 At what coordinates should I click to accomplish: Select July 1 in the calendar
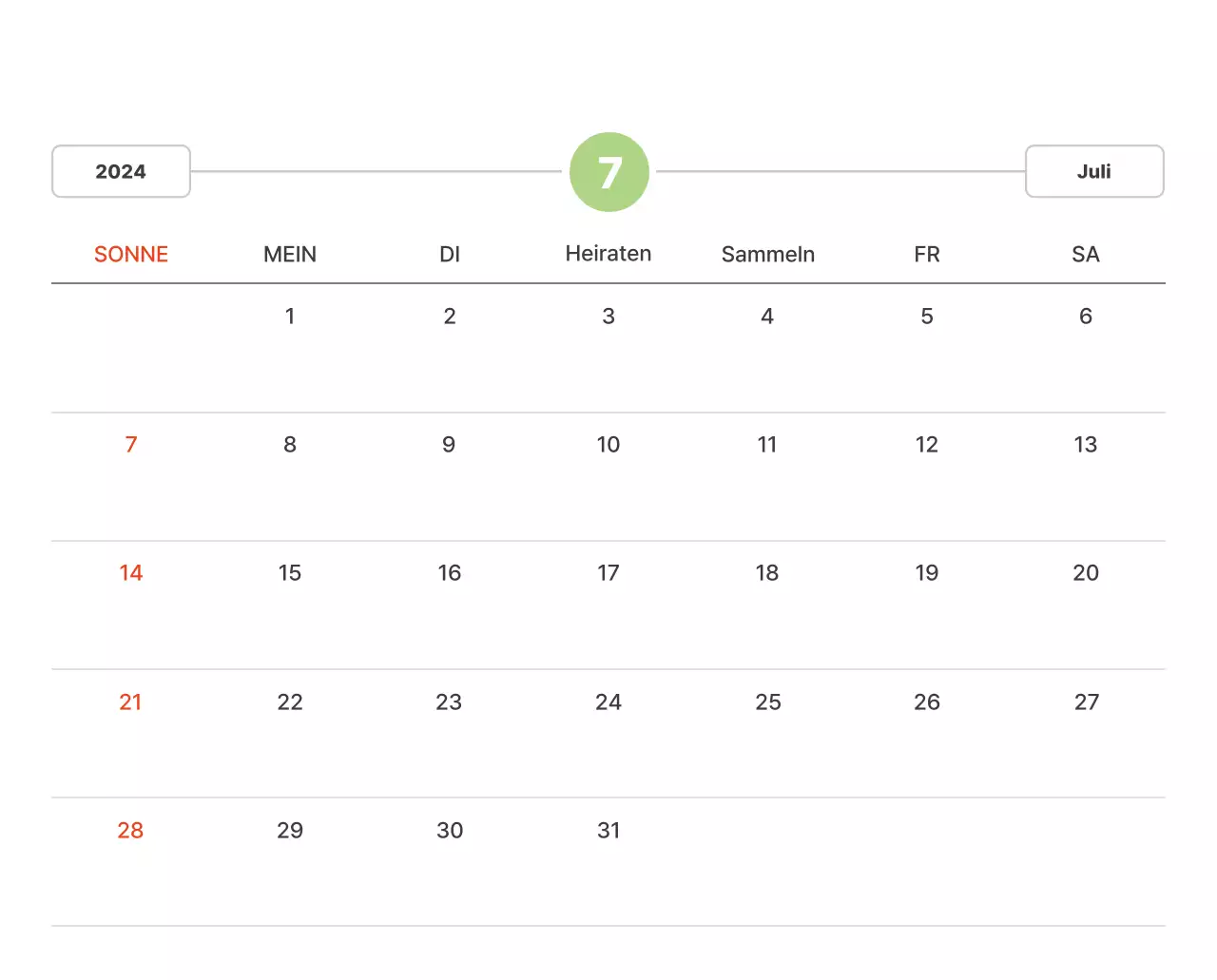(290, 317)
